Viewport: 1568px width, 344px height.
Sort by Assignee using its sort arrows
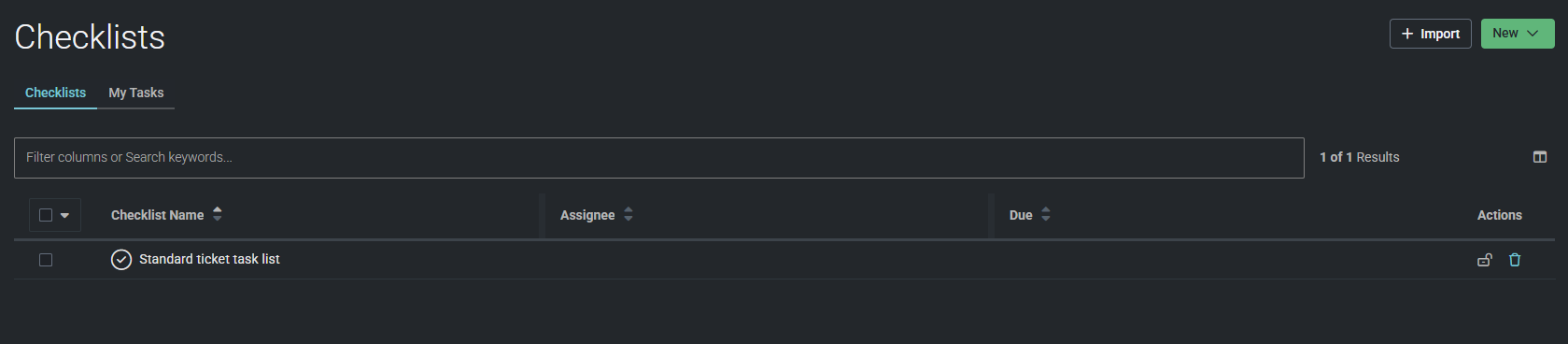629,214
